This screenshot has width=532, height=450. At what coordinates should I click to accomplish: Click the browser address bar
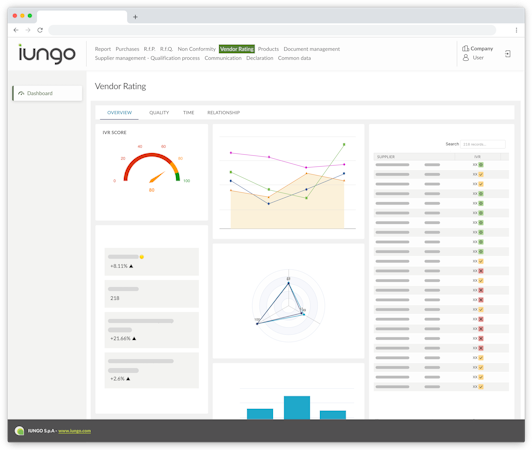coord(272,30)
